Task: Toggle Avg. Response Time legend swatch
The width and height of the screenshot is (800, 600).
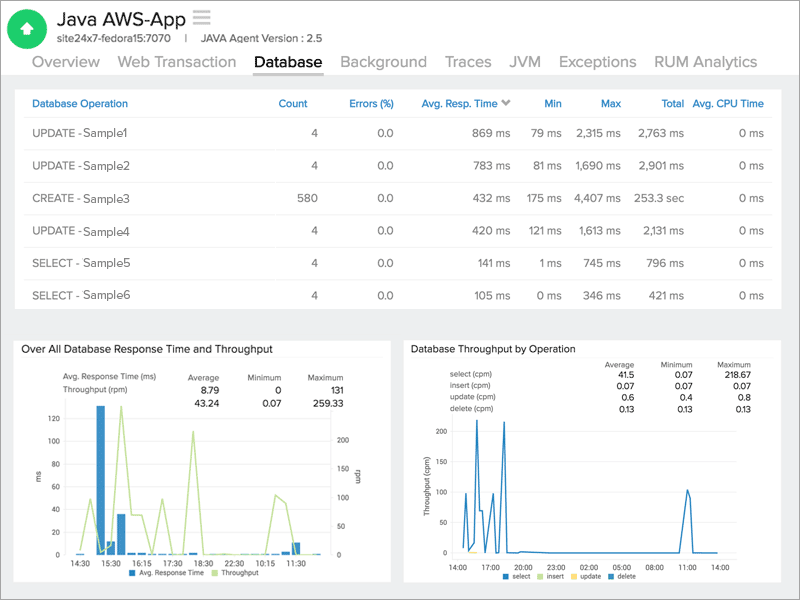Action: (x=134, y=573)
